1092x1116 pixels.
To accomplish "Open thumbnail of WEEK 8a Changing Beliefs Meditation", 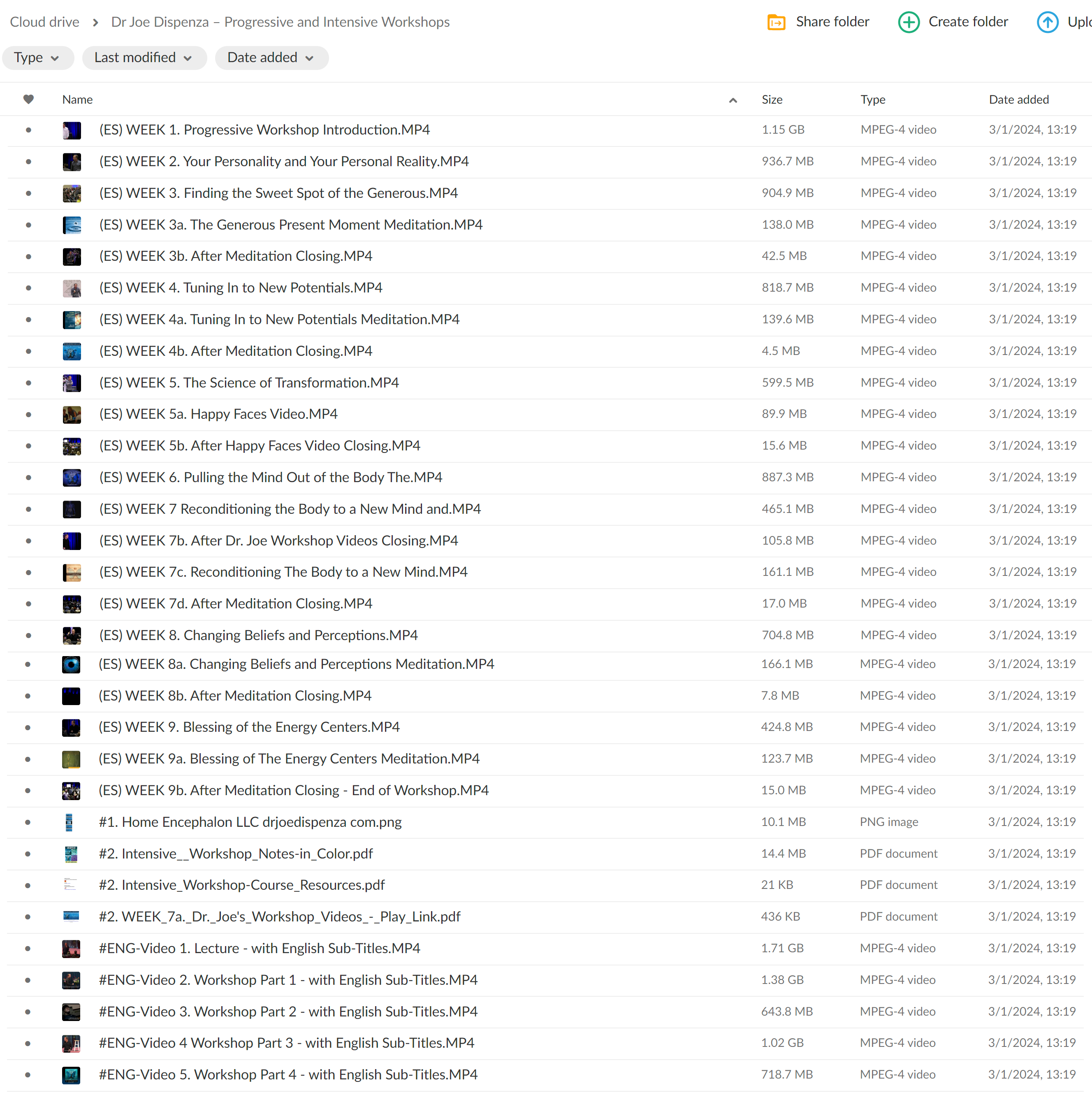I will pos(71,664).
